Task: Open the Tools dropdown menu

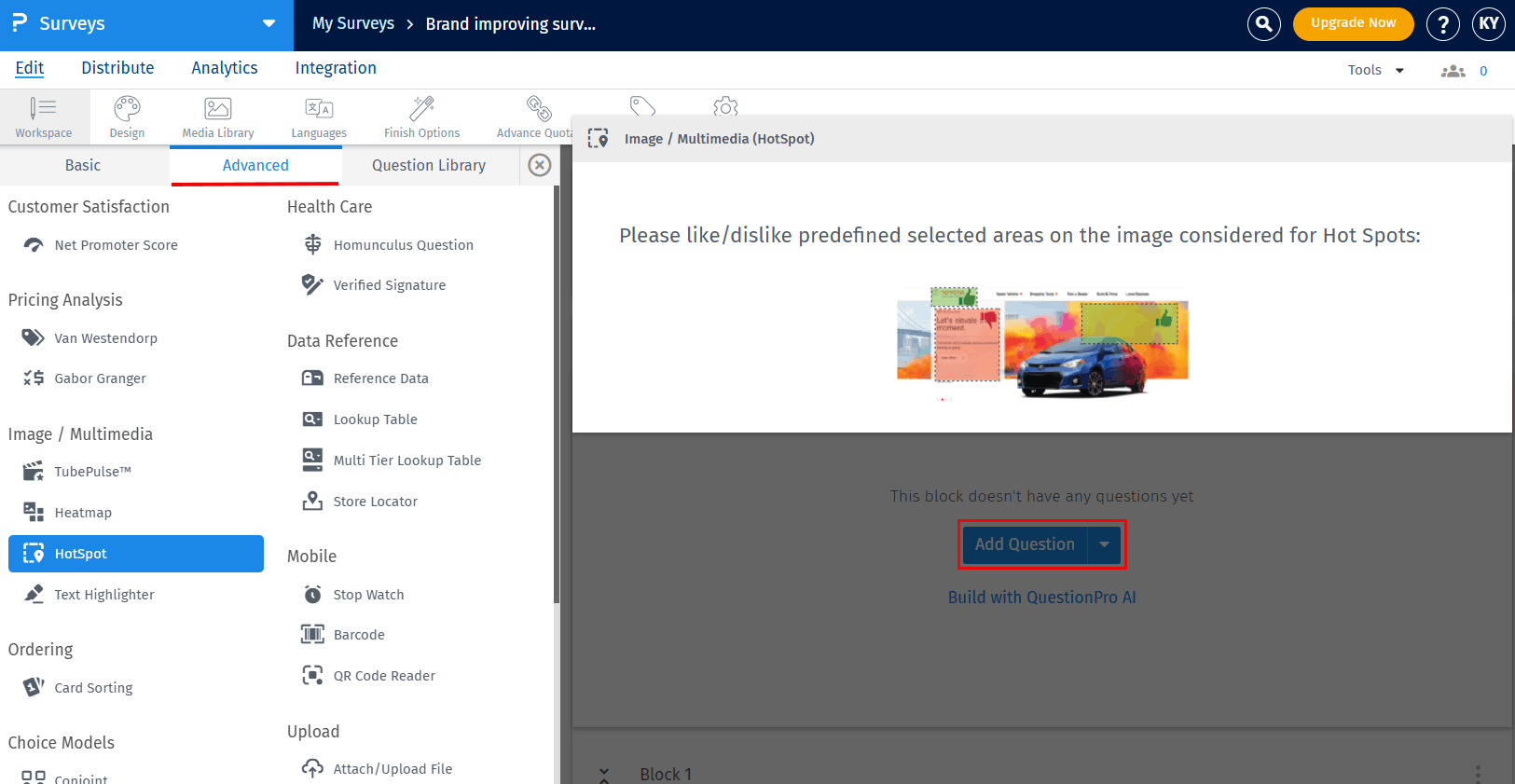Action: pyautogui.click(x=1376, y=70)
